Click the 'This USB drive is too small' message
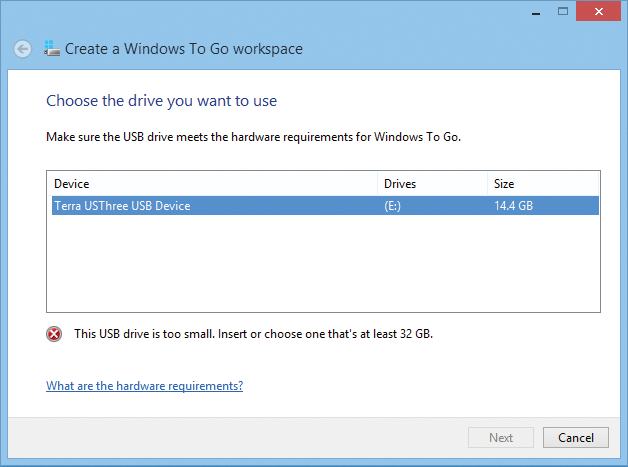The image size is (628, 467). point(254,334)
